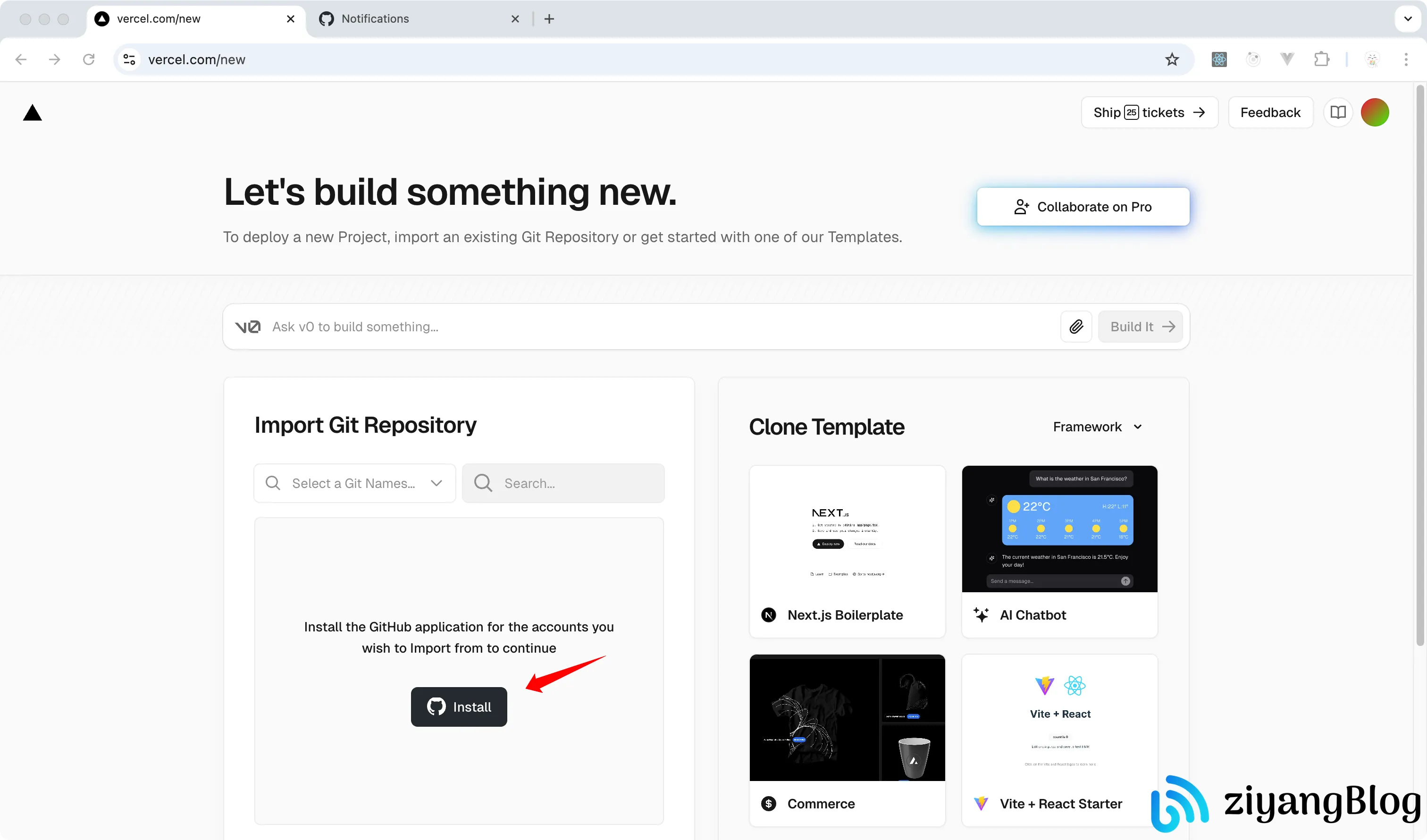Click the Commerce template title
This screenshot has height=840, width=1427.
coord(821,803)
